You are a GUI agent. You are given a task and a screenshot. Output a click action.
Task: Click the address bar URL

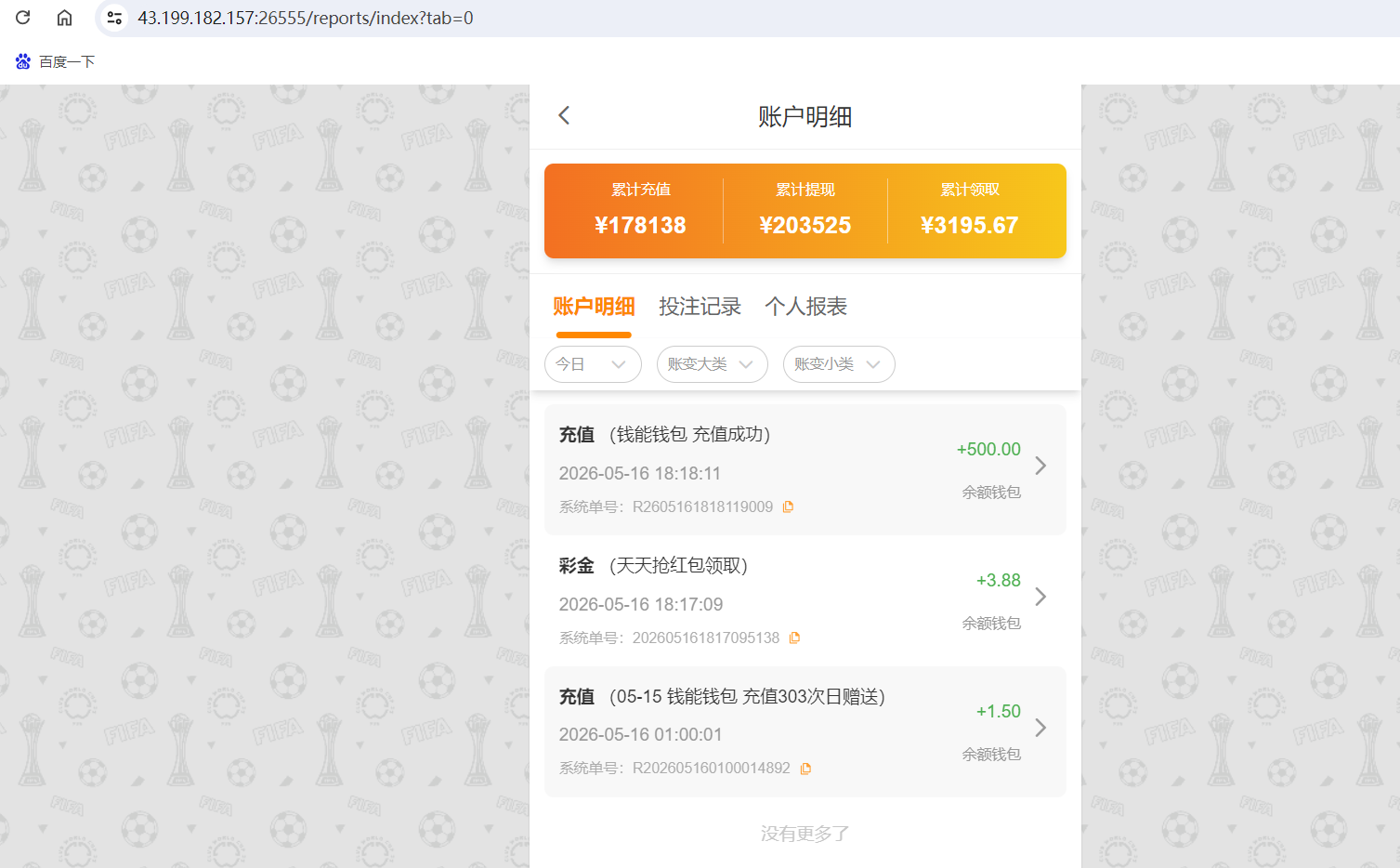tap(306, 18)
